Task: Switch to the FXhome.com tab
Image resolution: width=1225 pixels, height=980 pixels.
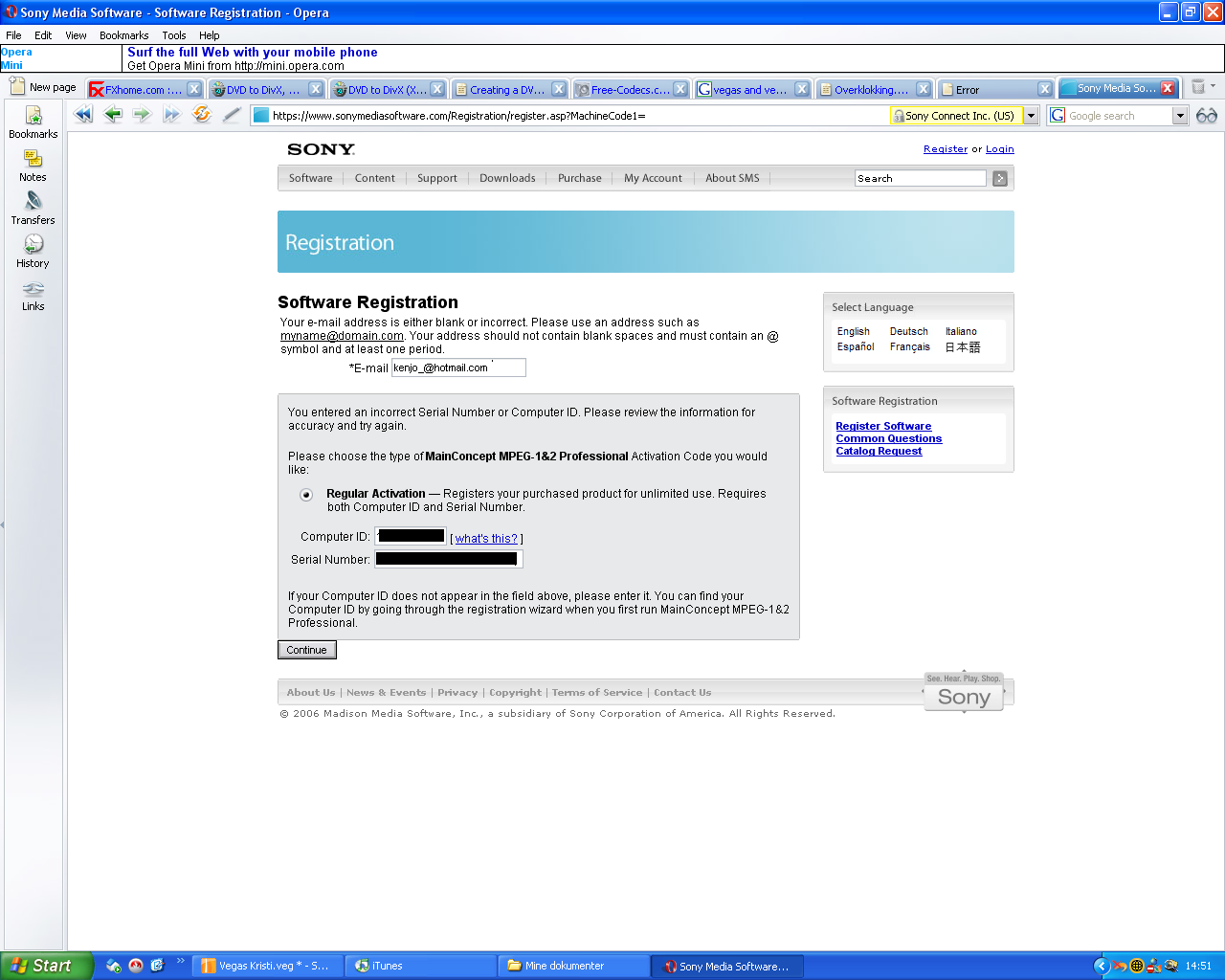Action: 145,89
